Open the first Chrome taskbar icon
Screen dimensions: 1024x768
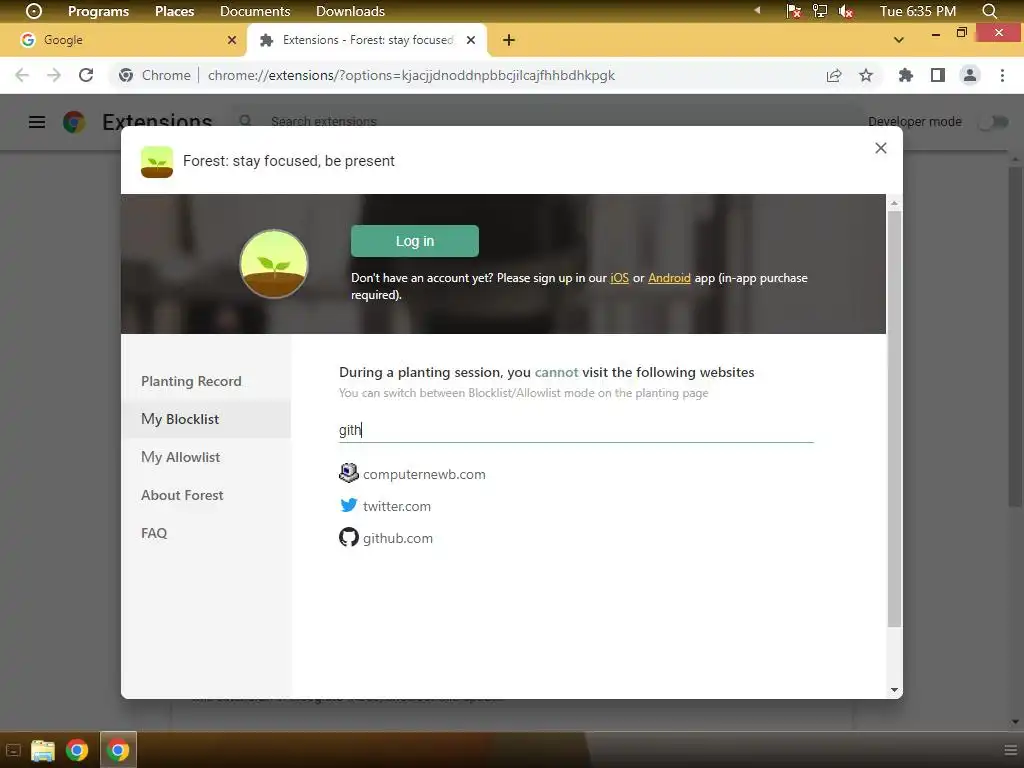pyautogui.click(x=77, y=750)
